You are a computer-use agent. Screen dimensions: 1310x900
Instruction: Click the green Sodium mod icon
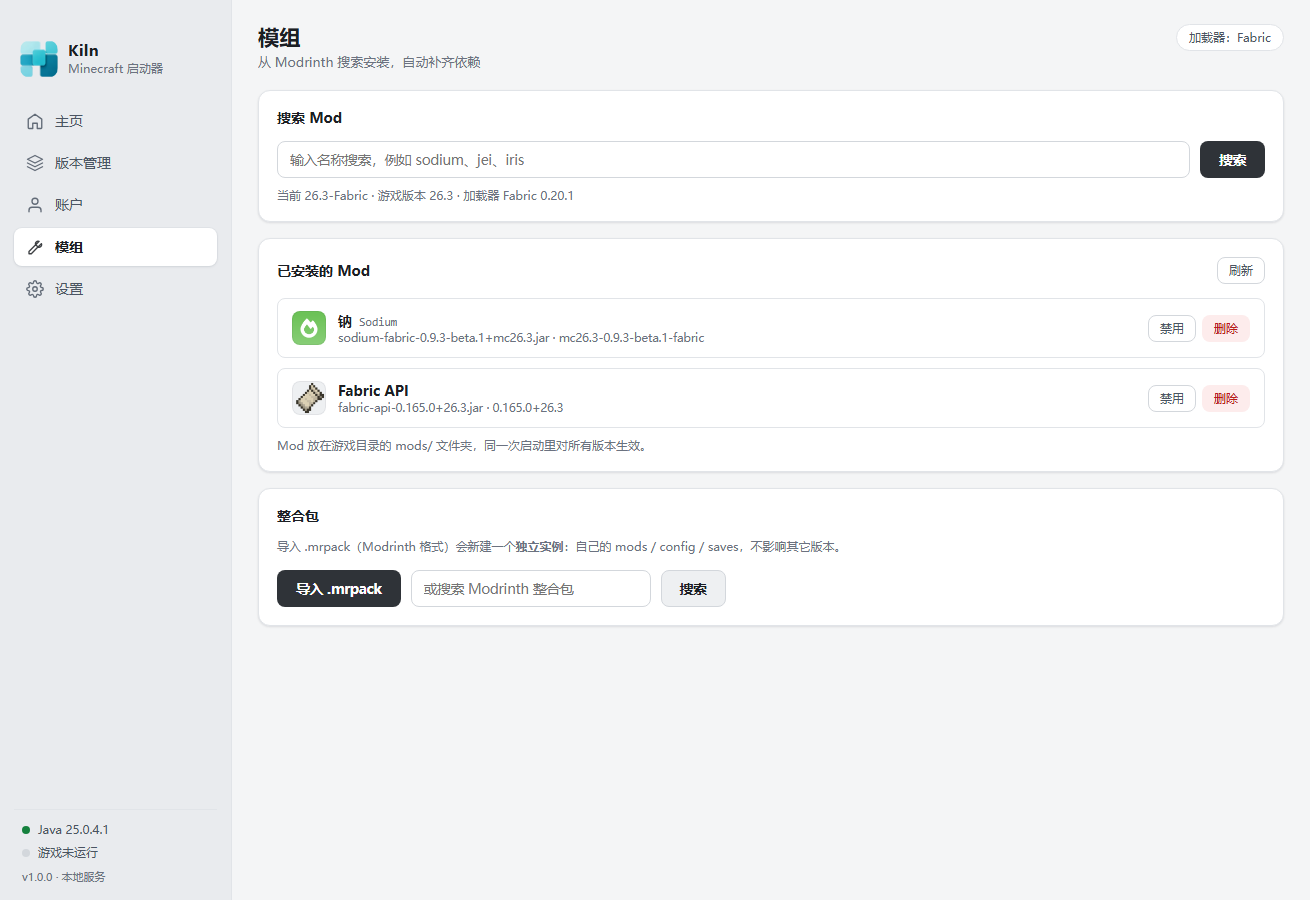pyautogui.click(x=309, y=328)
